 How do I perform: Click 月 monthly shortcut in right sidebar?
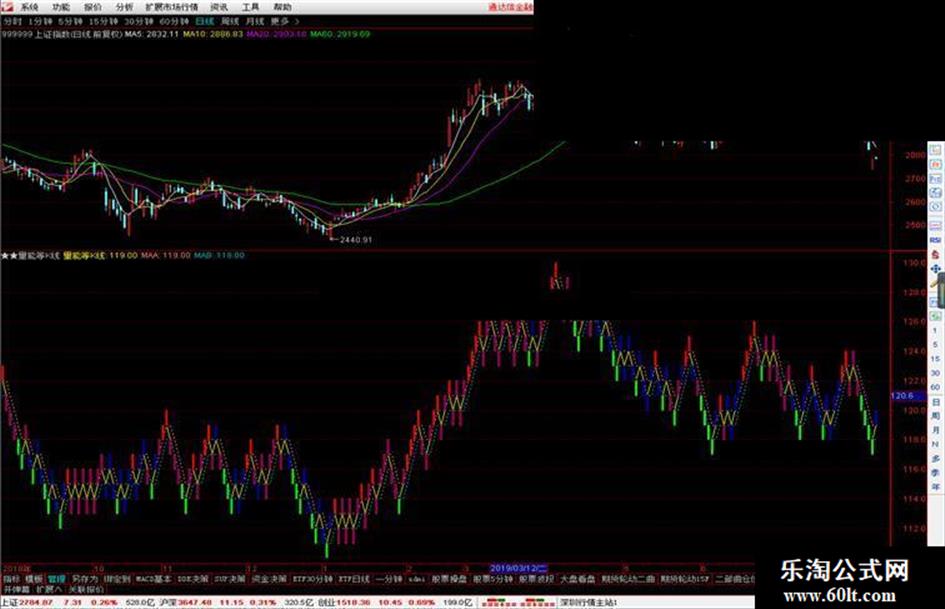coord(935,430)
